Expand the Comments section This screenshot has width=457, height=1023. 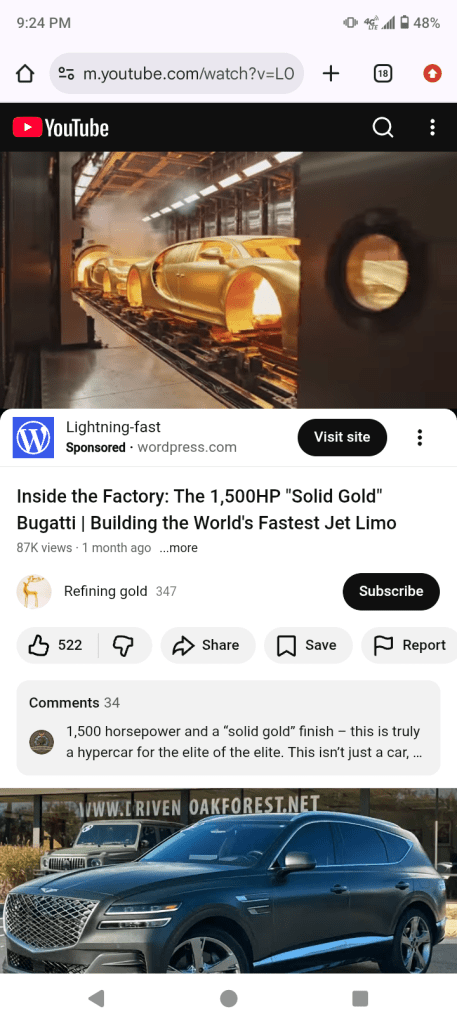228,727
